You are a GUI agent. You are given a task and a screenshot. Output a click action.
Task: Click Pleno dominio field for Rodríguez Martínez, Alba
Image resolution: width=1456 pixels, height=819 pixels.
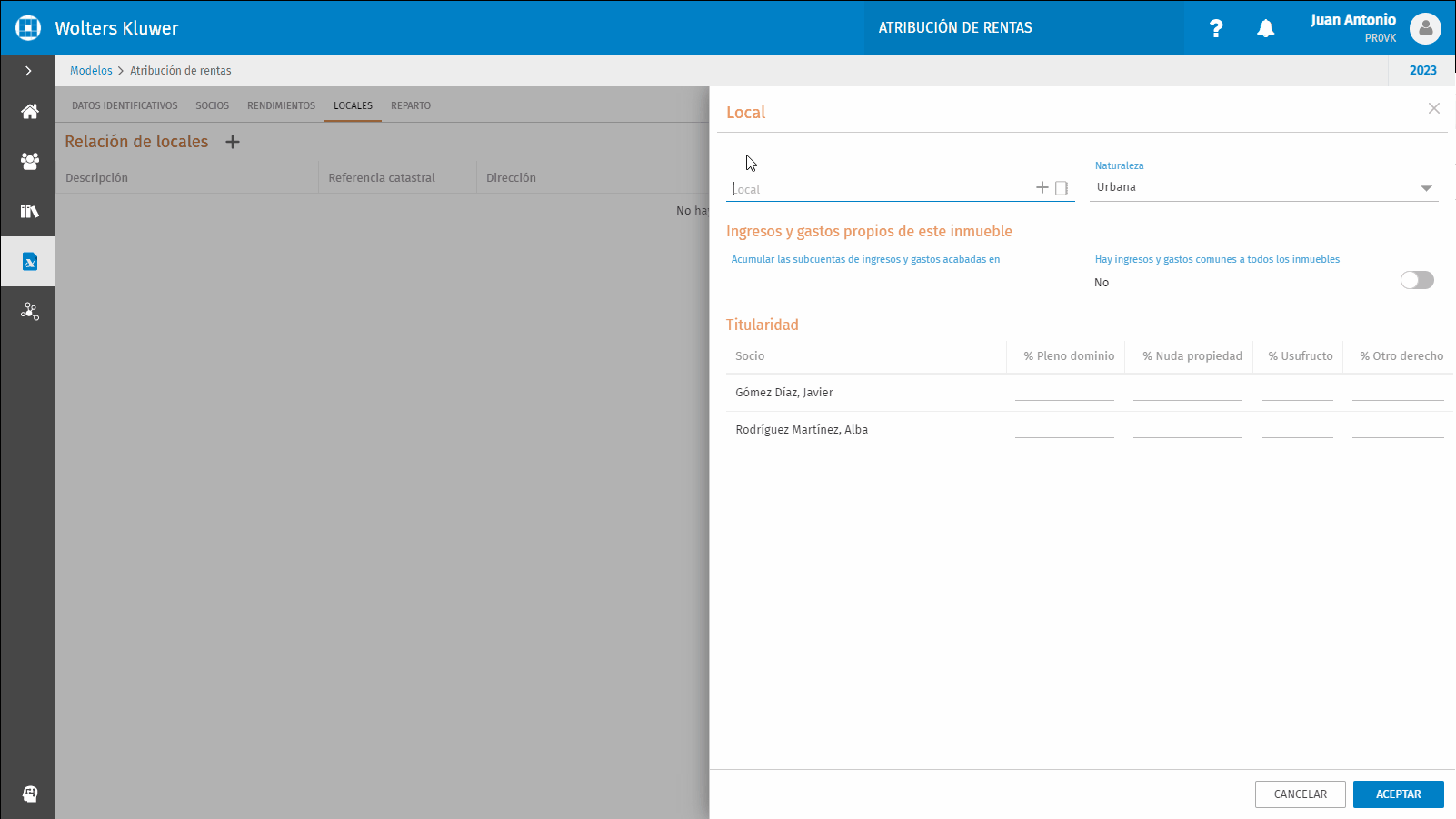(x=1064, y=429)
